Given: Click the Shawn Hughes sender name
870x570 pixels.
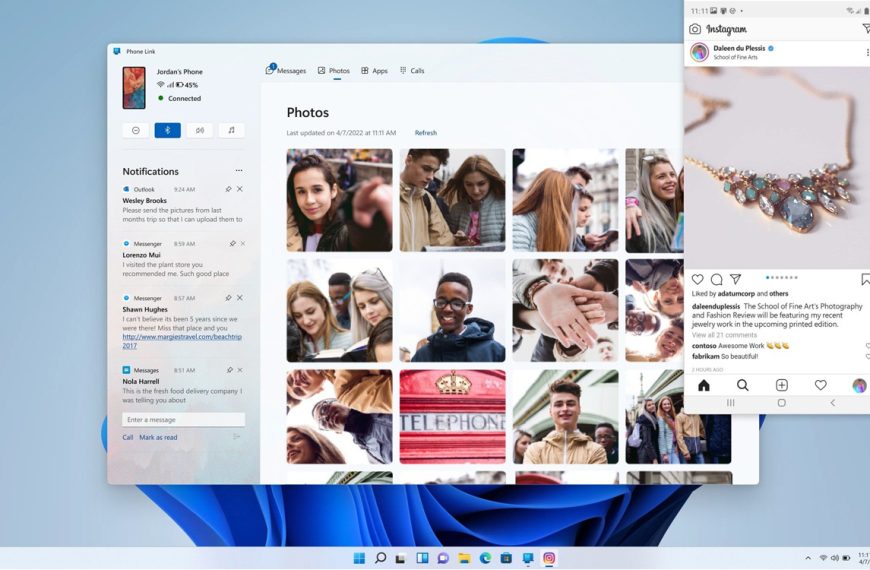Looking at the screenshot, I should [145, 309].
